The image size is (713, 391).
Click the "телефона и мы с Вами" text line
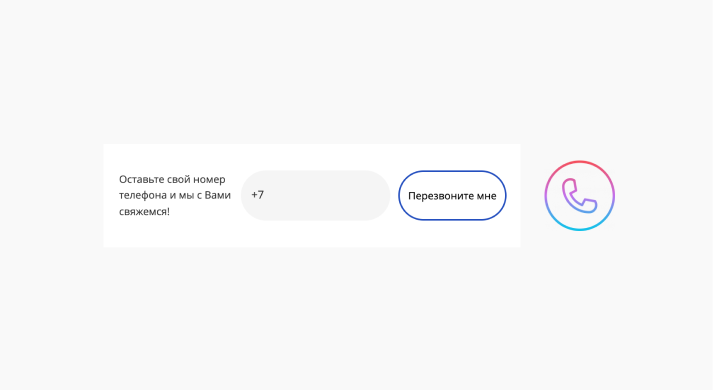pos(175,196)
